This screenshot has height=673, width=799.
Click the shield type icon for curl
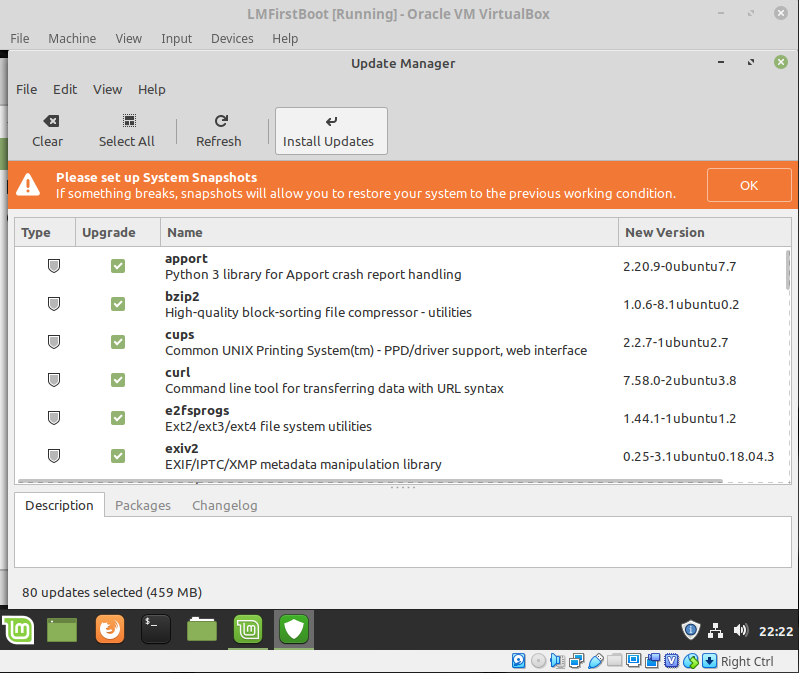click(x=54, y=380)
